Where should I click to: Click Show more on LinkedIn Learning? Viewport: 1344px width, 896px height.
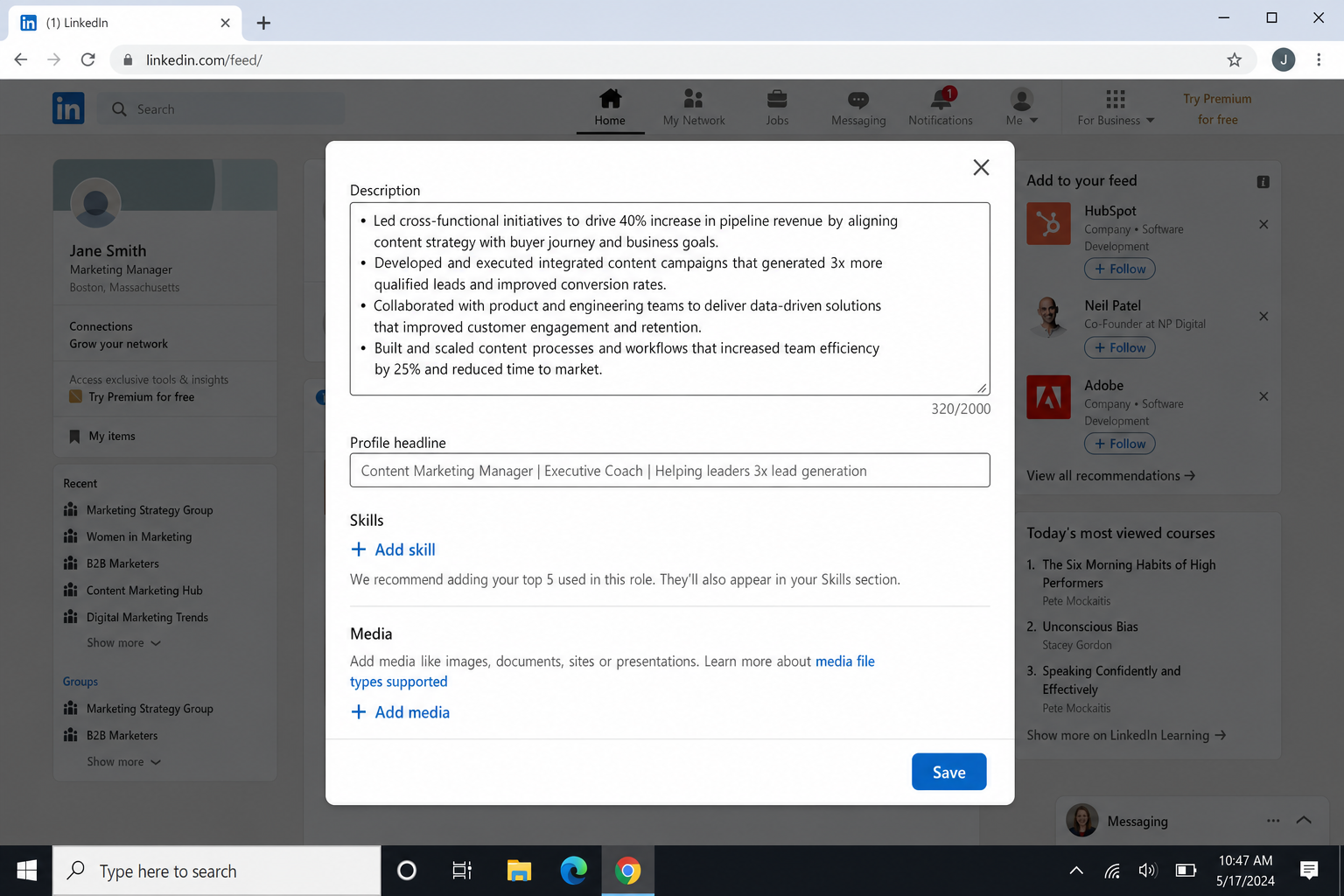tap(1126, 735)
